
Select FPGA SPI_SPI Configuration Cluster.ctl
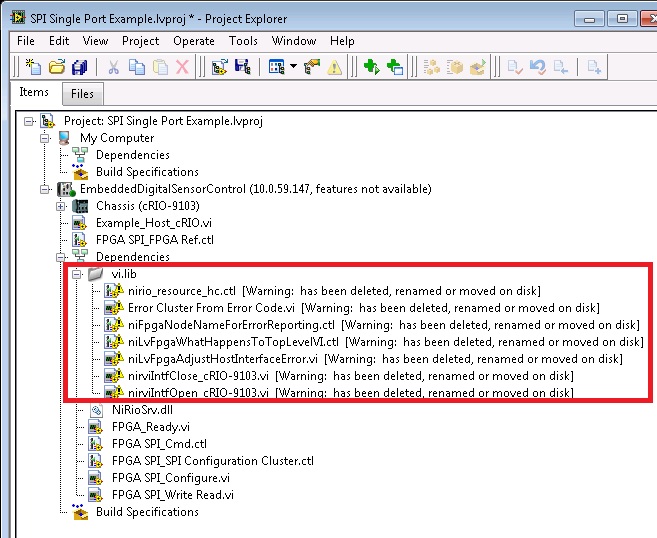[212, 461]
